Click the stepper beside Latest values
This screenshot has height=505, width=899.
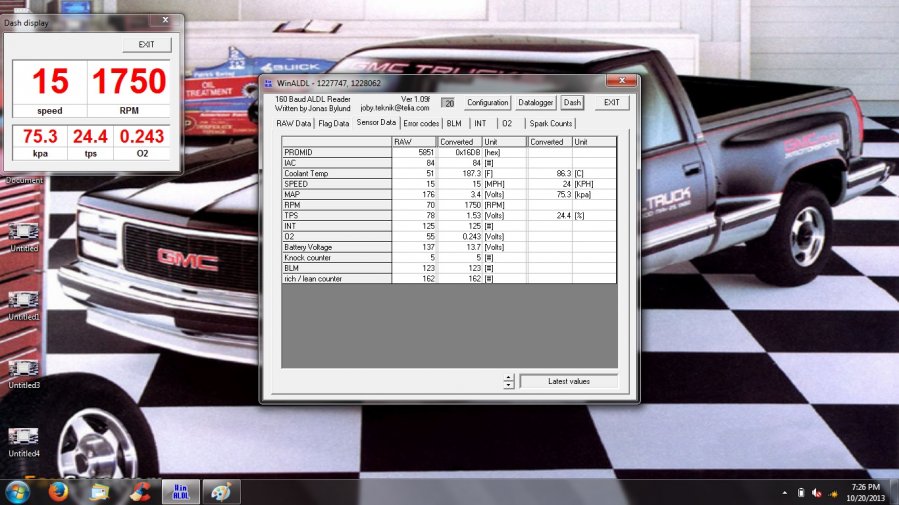pos(509,381)
